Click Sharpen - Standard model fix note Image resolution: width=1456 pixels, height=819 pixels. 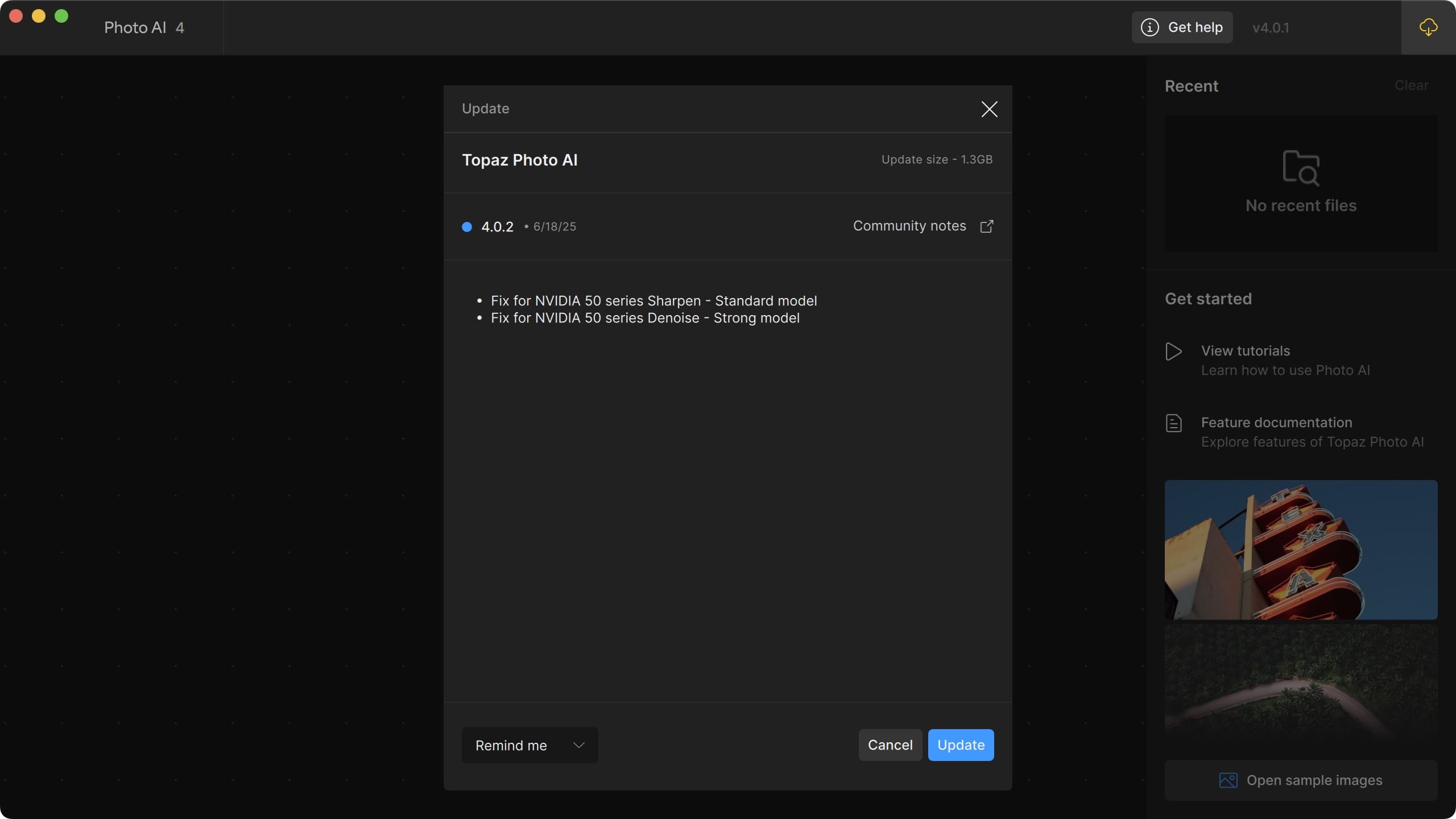(653, 301)
